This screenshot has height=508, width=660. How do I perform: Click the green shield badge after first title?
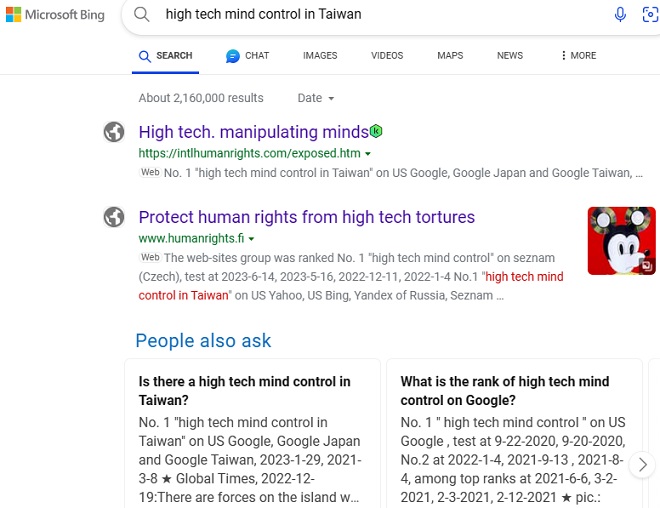[376, 132]
